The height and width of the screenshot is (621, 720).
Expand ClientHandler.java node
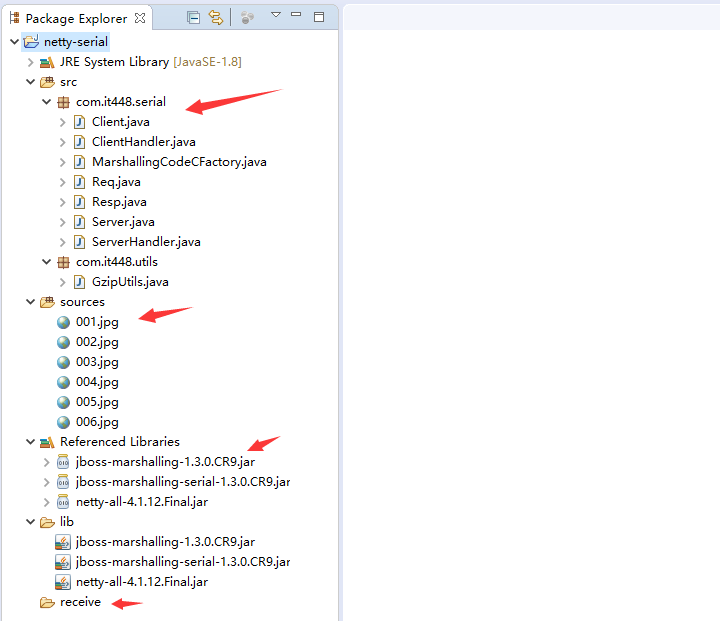coord(62,142)
